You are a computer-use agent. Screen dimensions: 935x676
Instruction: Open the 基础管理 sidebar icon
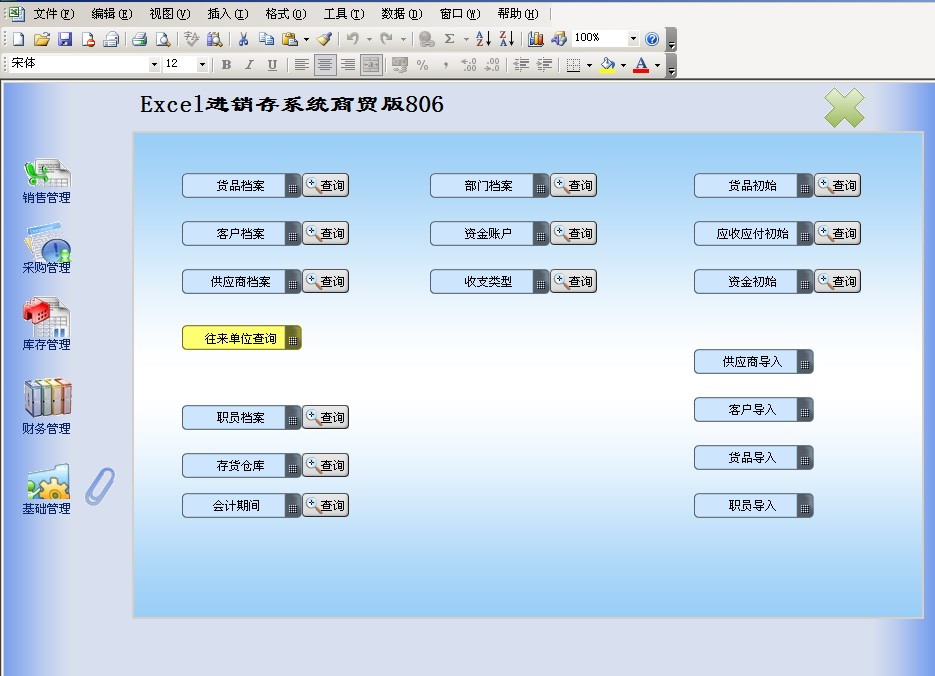47,489
